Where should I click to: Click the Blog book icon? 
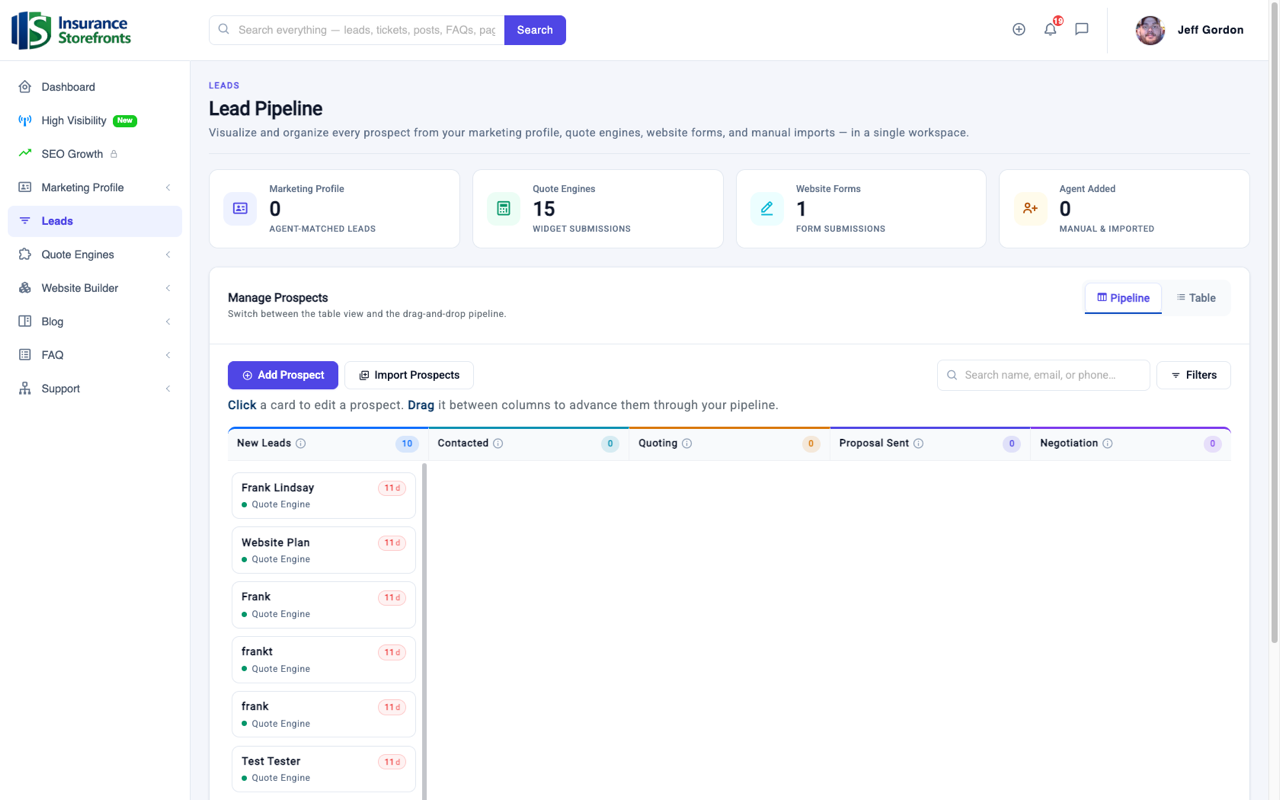[25, 322]
